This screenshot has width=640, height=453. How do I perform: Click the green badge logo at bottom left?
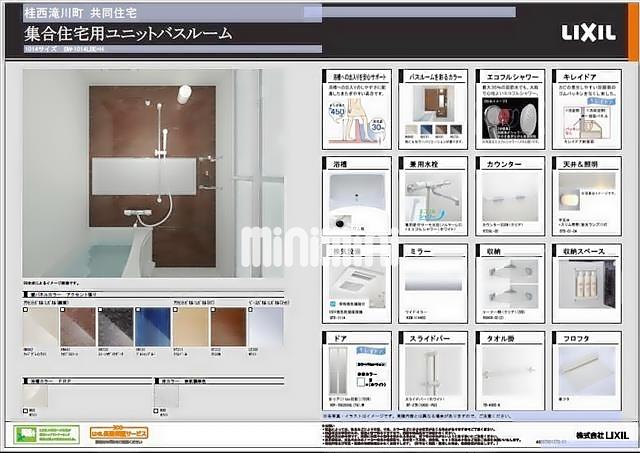(46, 434)
